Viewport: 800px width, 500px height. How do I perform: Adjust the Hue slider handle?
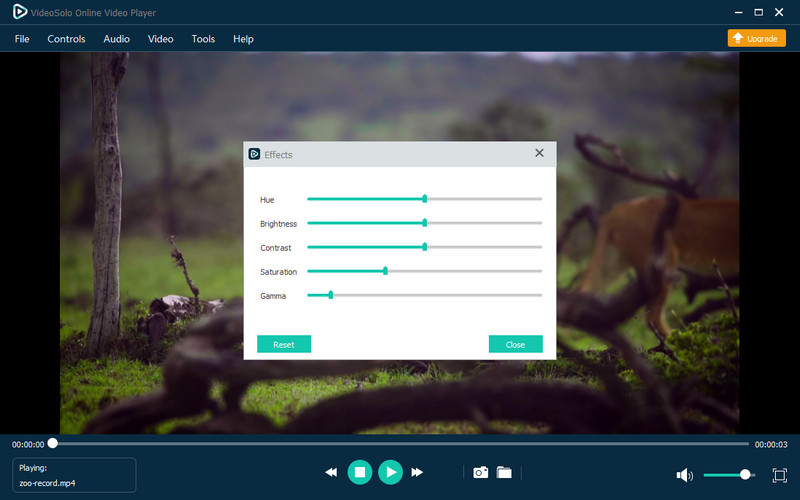pos(424,199)
